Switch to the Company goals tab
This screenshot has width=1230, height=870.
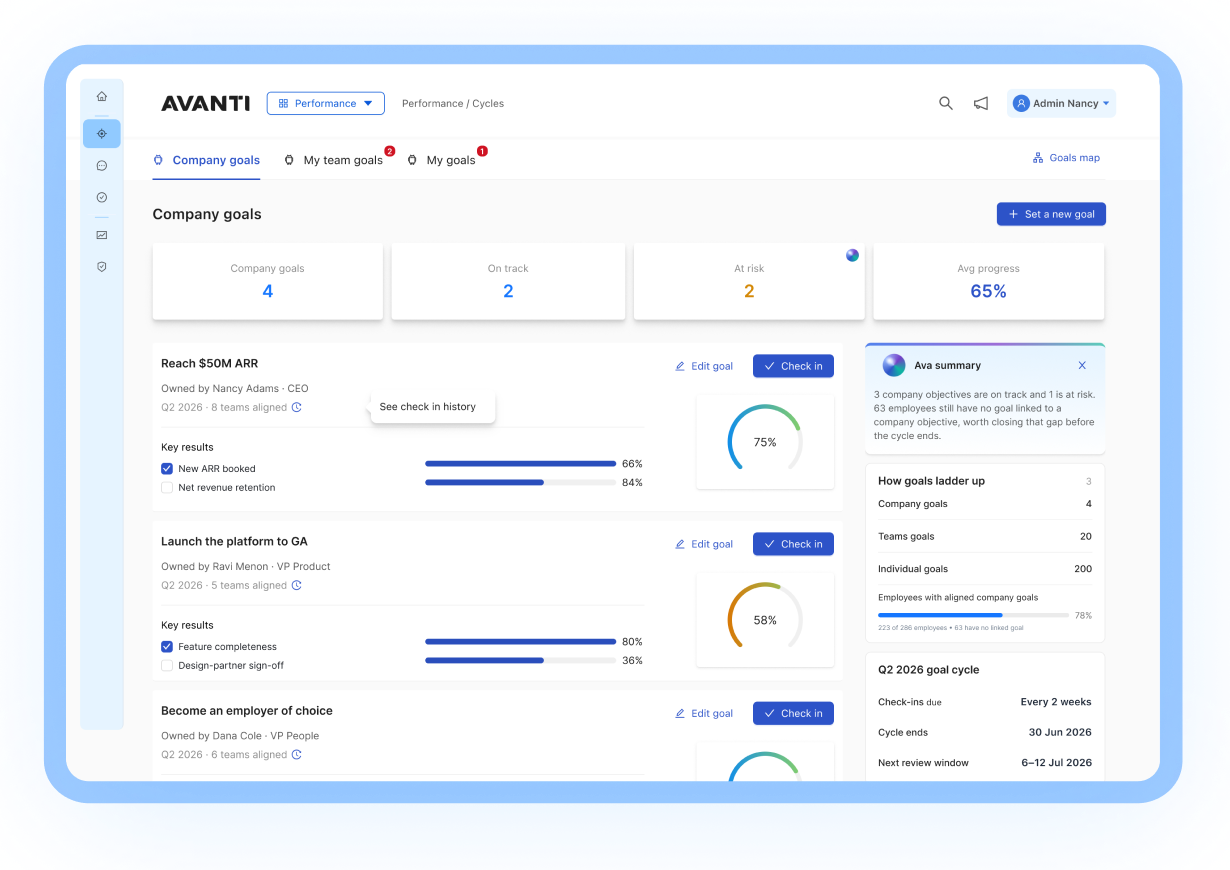206,160
